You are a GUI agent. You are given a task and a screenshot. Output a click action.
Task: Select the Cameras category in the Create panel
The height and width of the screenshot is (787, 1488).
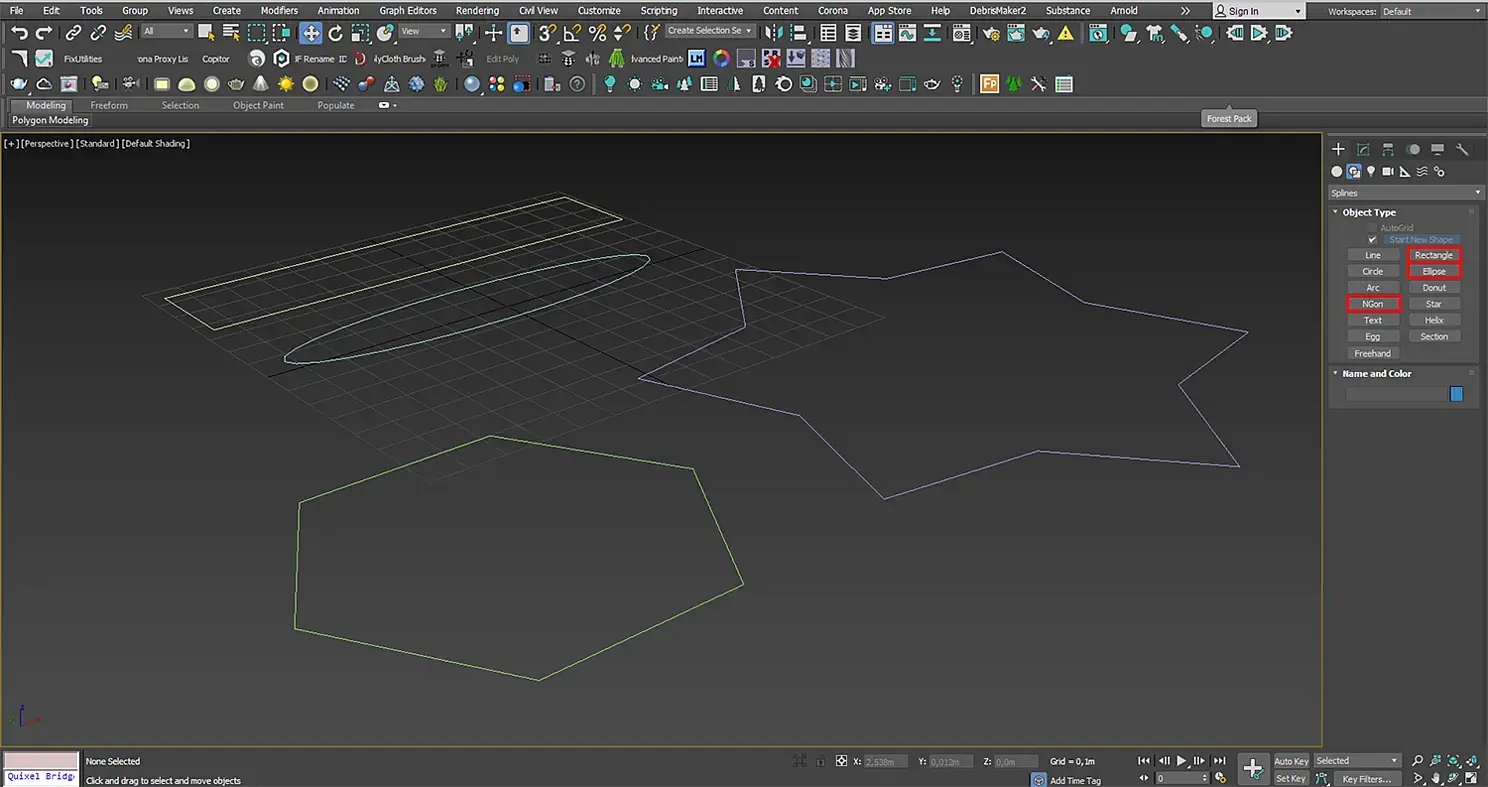click(1388, 172)
